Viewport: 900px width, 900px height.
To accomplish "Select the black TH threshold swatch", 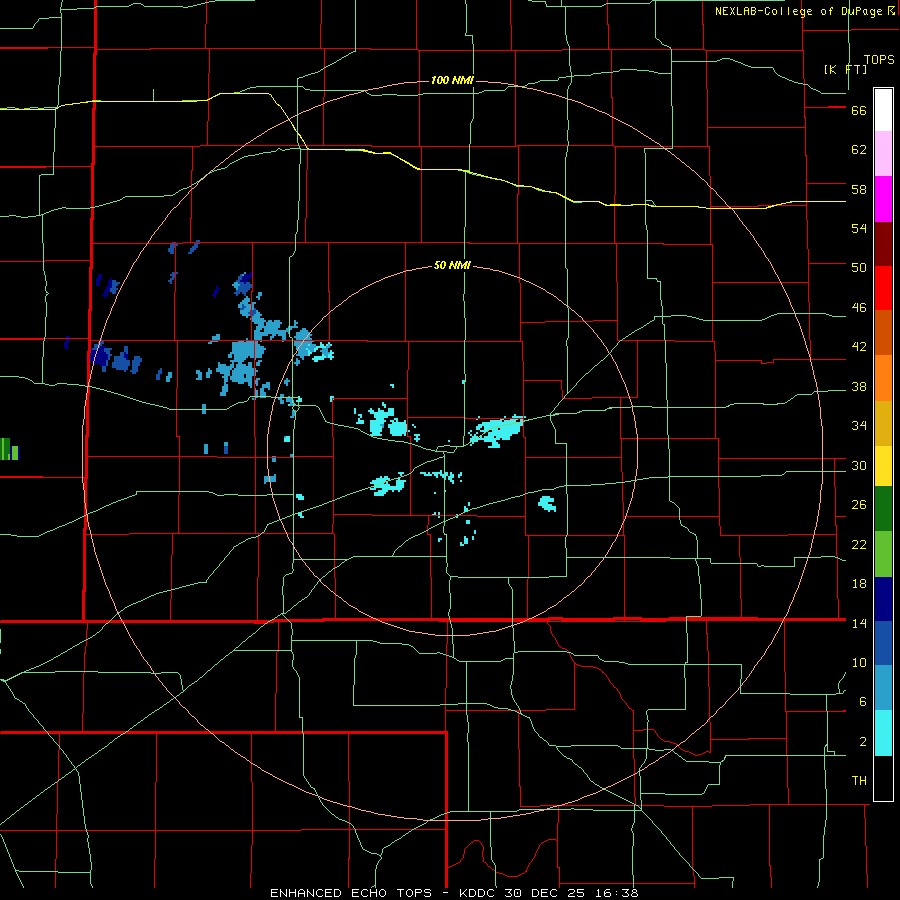I will click(x=883, y=778).
